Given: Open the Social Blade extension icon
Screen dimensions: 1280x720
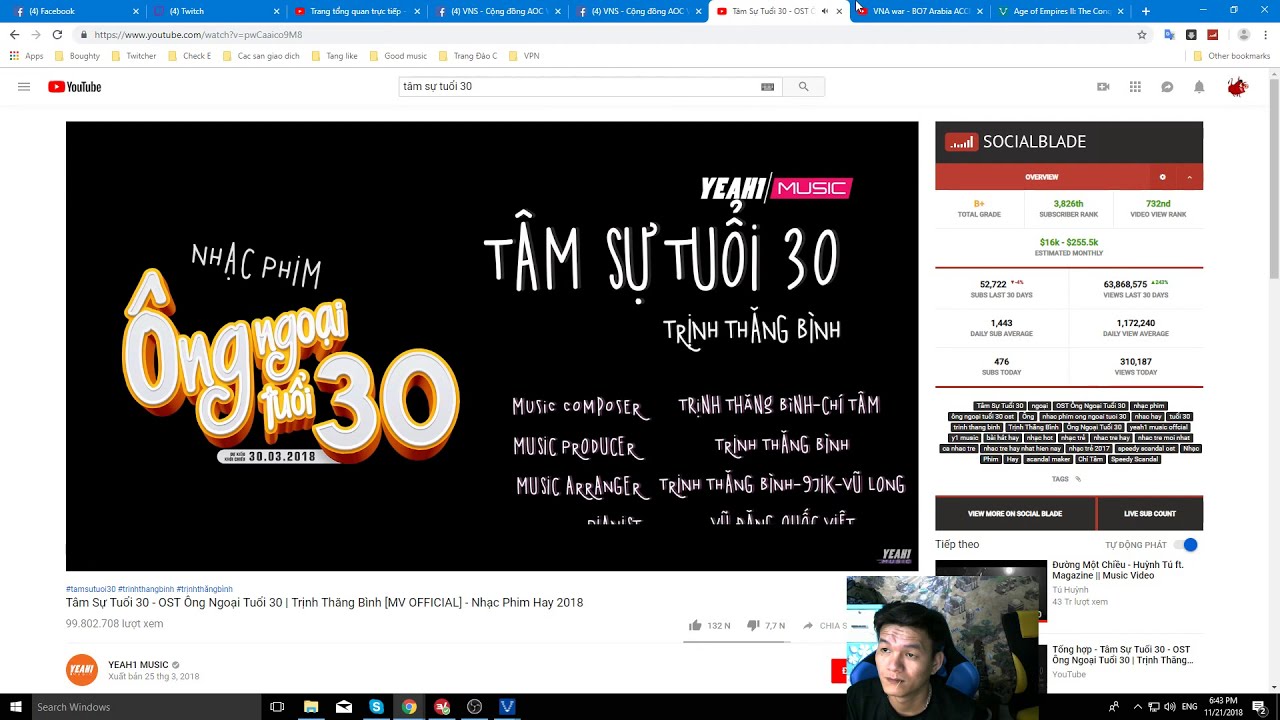Looking at the screenshot, I should pyautogui.click(x=1213, y=34).
